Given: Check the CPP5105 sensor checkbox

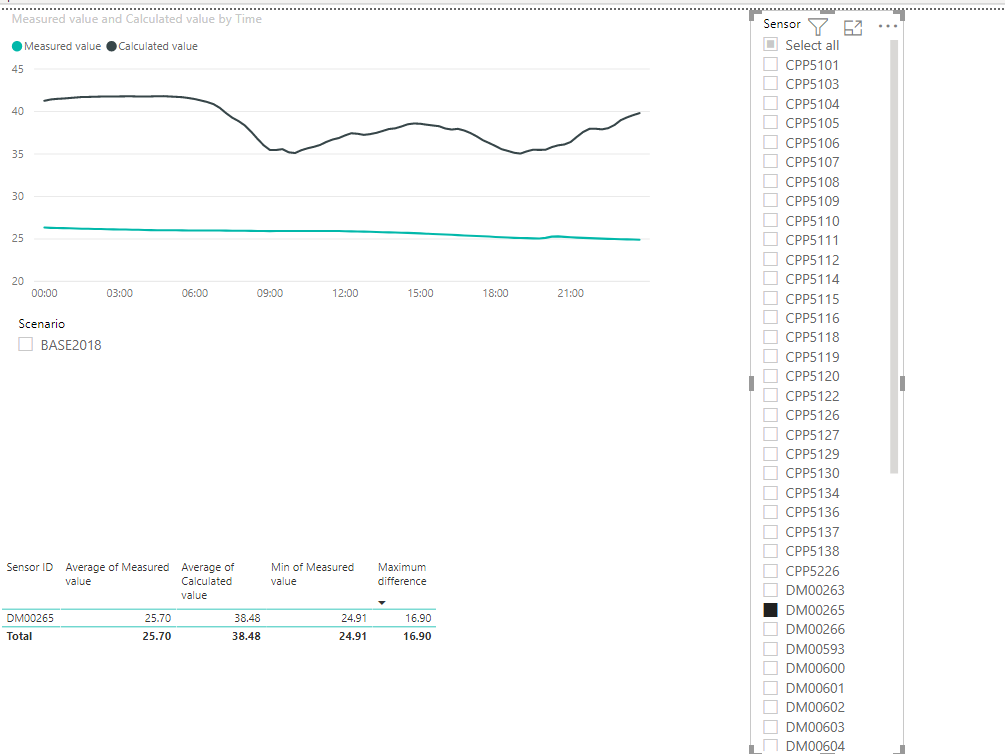Looking at the screenshot, I should [770, 122].
